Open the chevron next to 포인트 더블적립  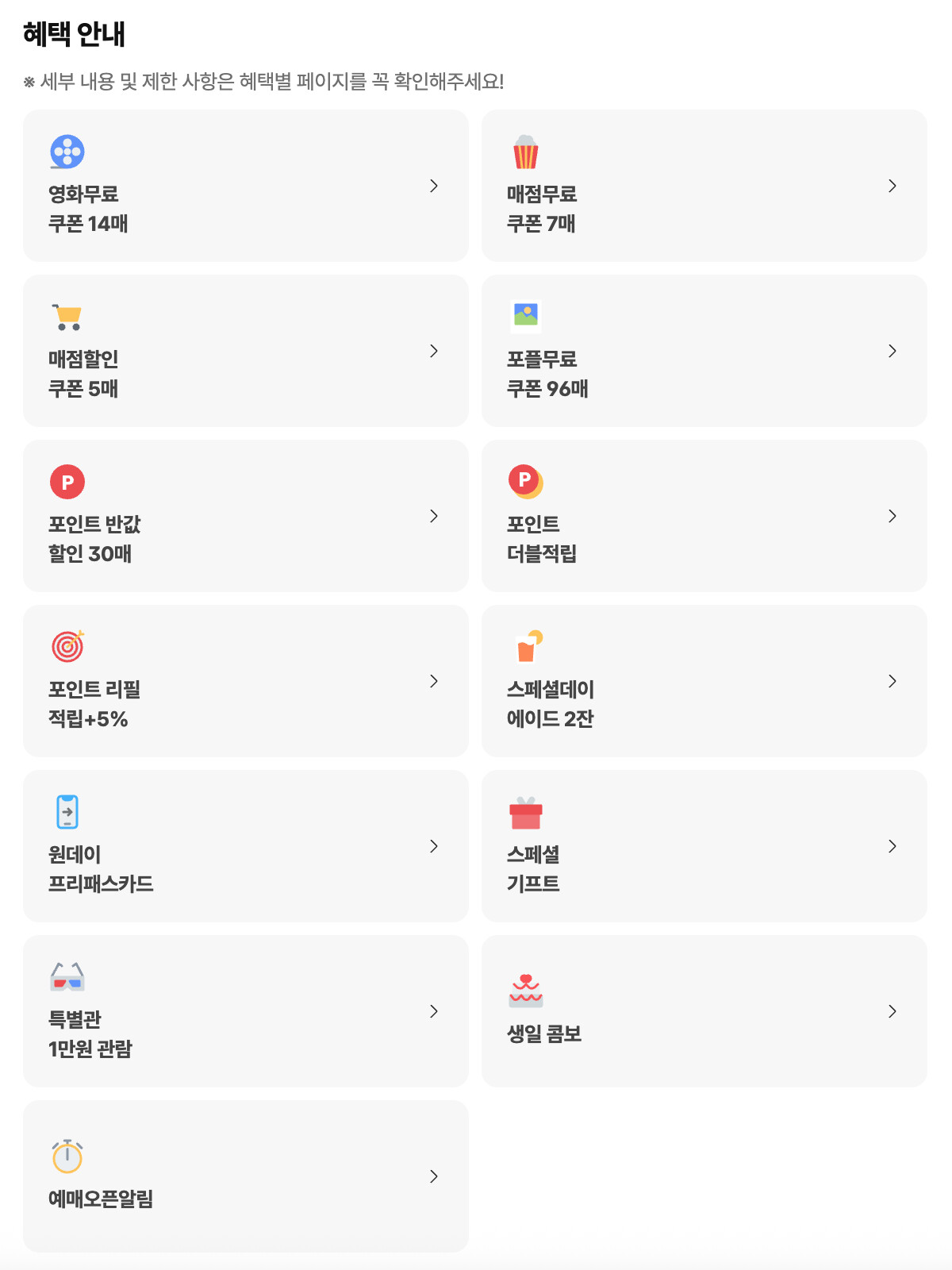coord(892,516)
